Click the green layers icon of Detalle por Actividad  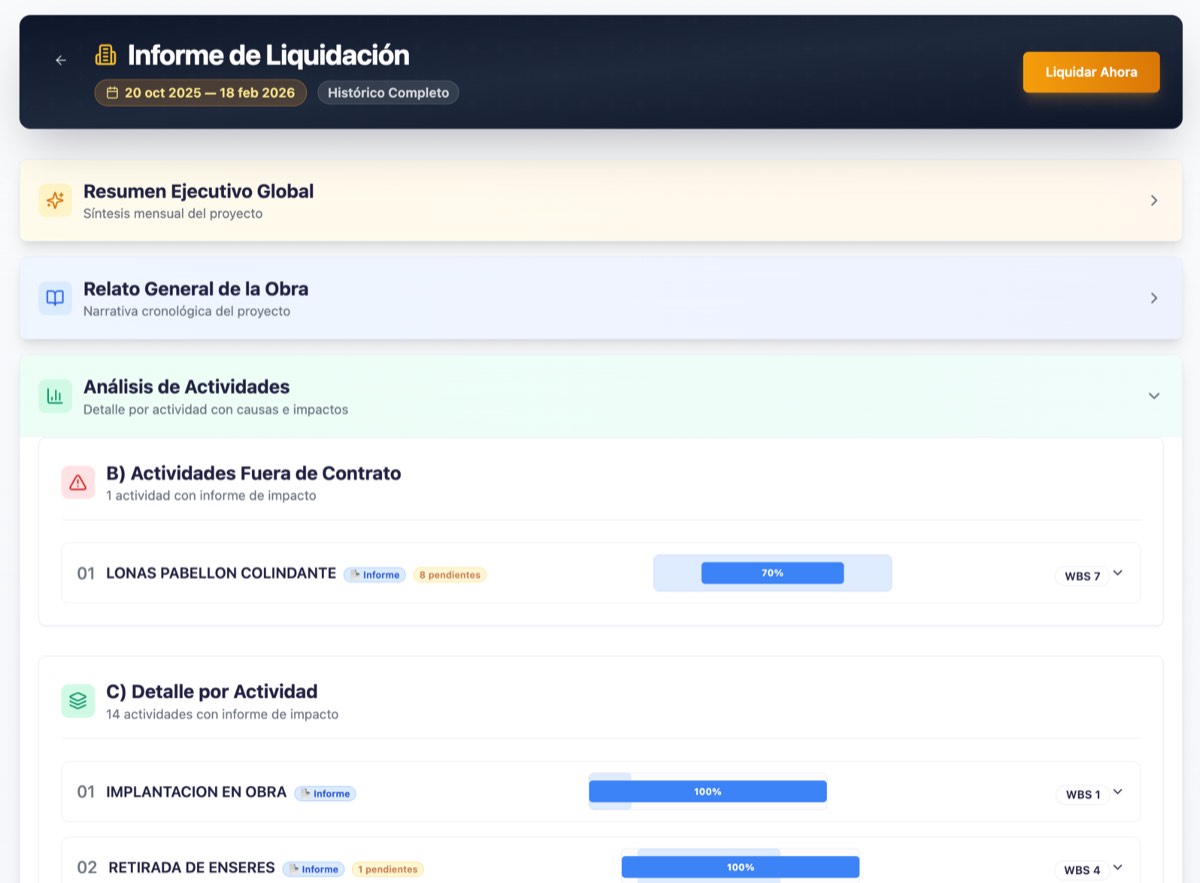78,701
